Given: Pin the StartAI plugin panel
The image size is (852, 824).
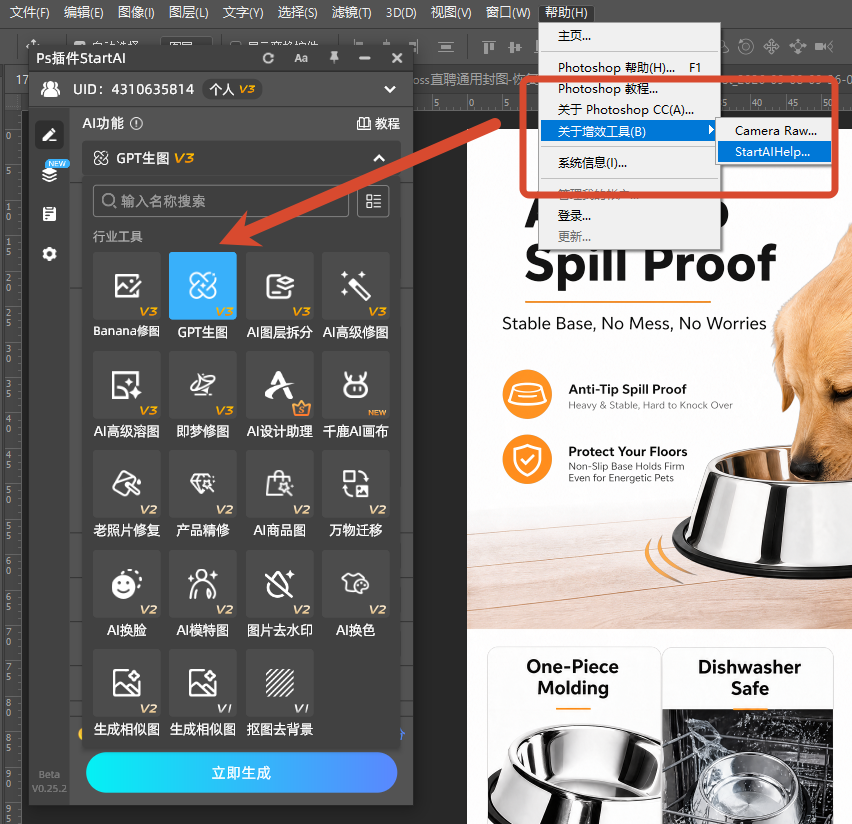Looking at the screenshot, I should coord(334,58).
